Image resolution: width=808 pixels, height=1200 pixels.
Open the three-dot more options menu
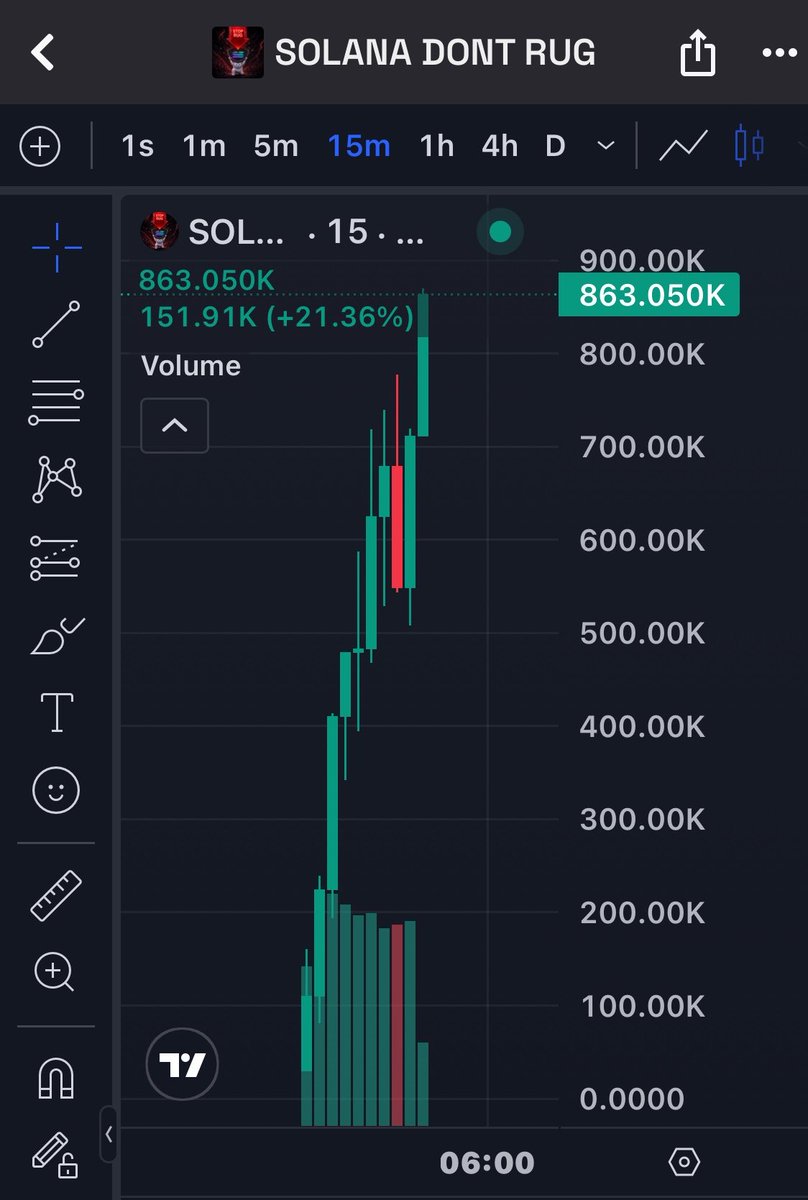pos(780,53)
